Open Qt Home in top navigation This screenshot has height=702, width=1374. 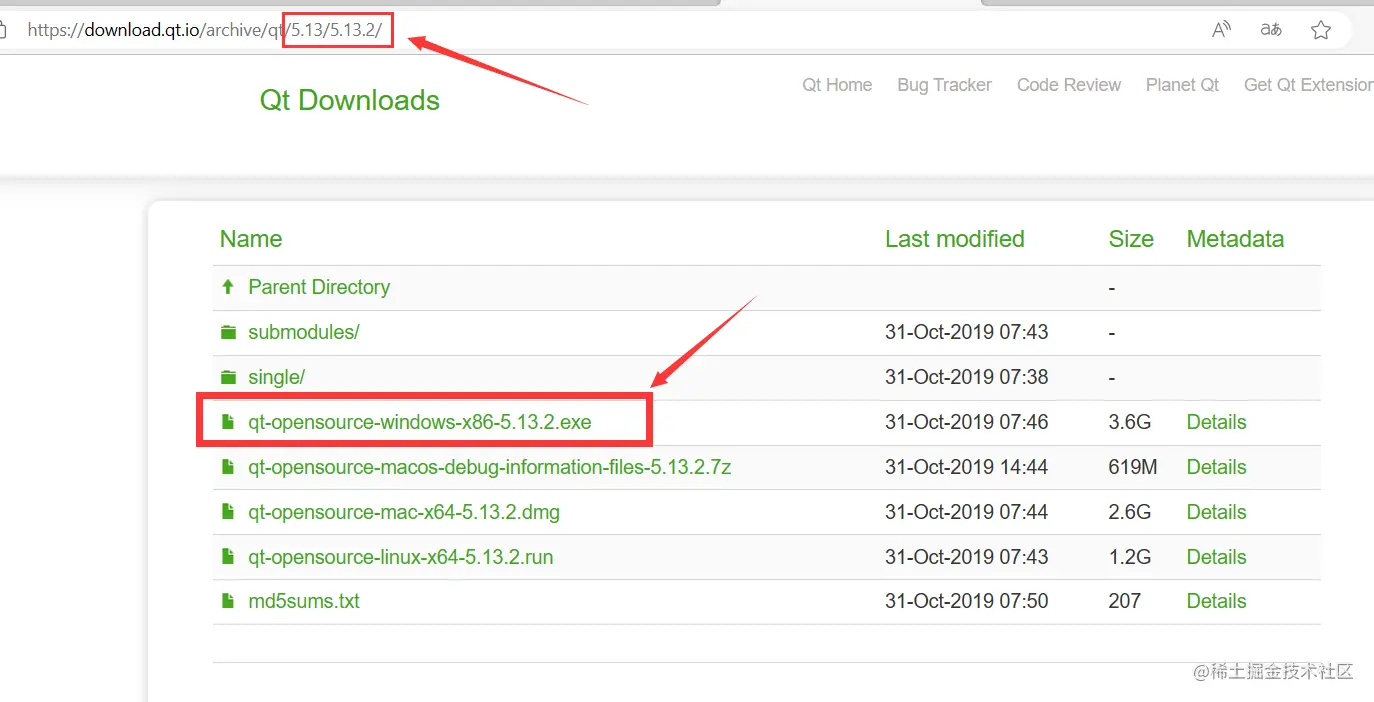pos(837,85)
